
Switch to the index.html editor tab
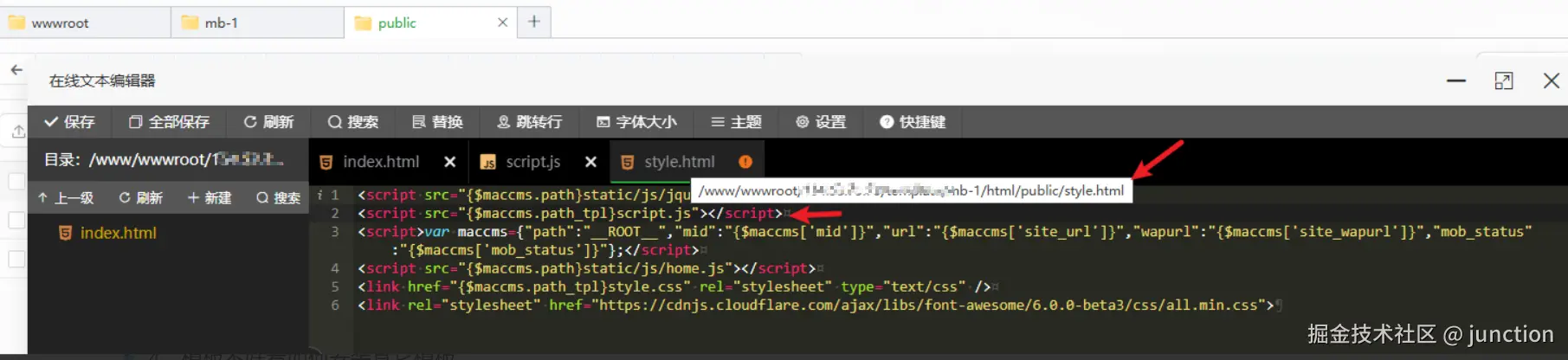coord(381,162)
